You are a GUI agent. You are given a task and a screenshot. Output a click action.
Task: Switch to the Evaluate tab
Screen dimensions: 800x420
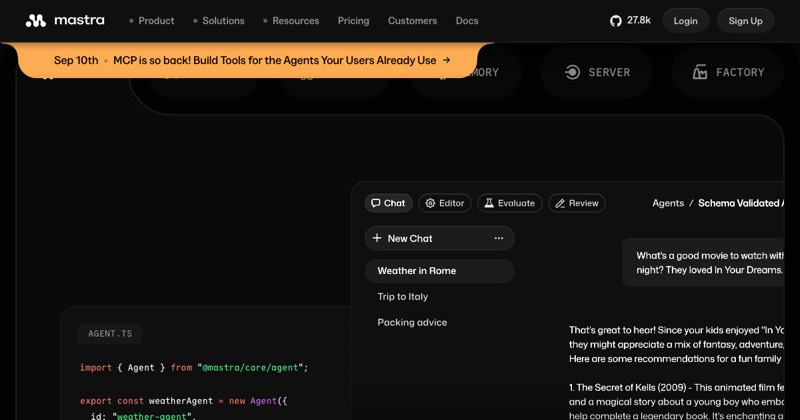coord(510,203)
